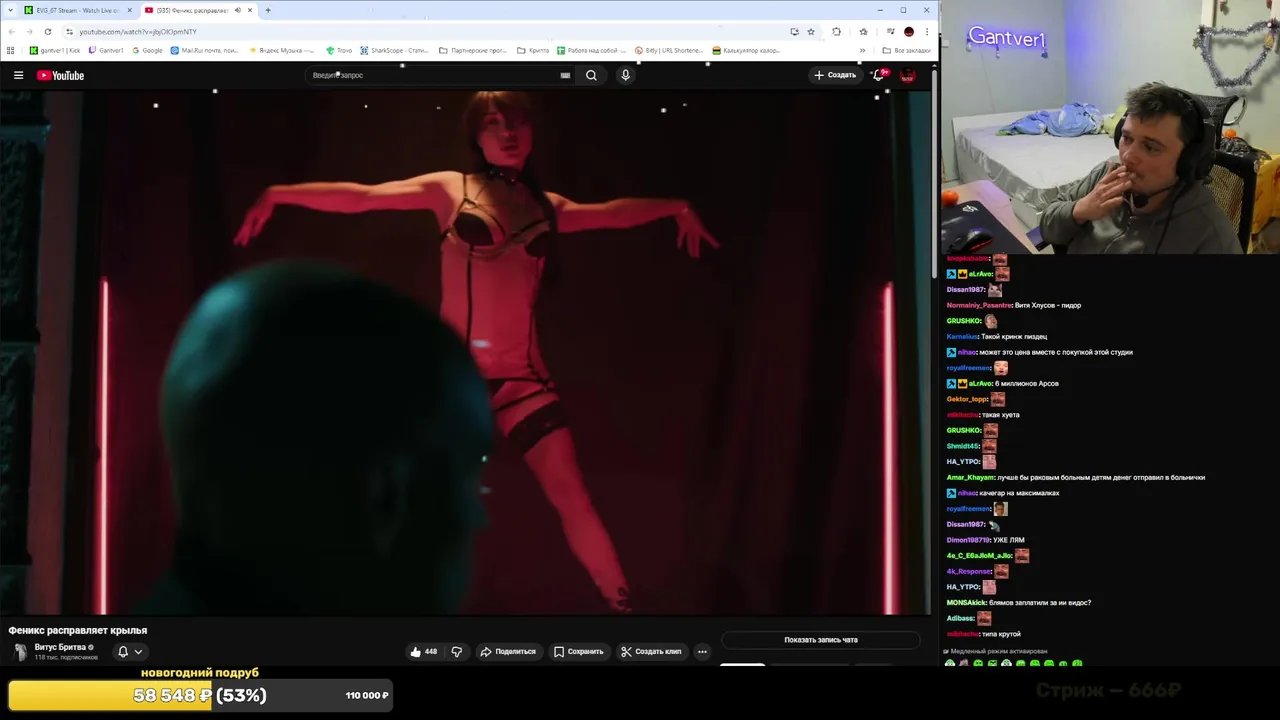The image size is (1280, 720).
Task: Click Сохранить save button
Action: pyautogui.click(x=578, y=651)
